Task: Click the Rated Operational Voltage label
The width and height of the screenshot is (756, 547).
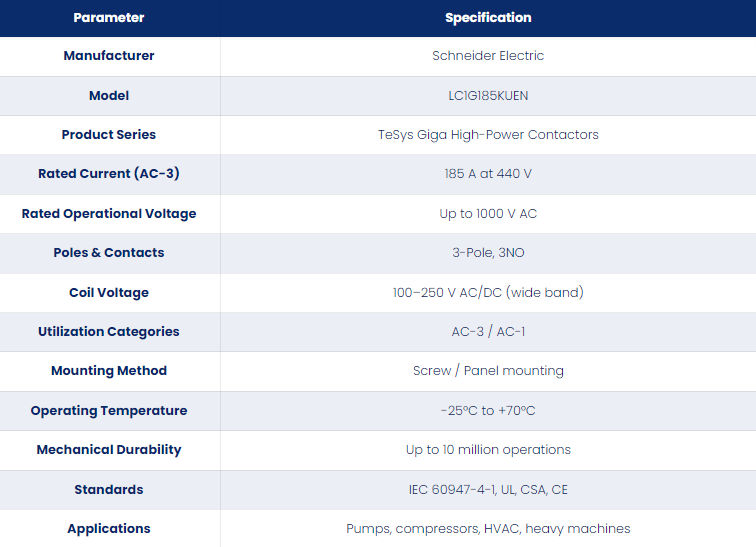Action: pyautogui.click(x=109, y=214)
